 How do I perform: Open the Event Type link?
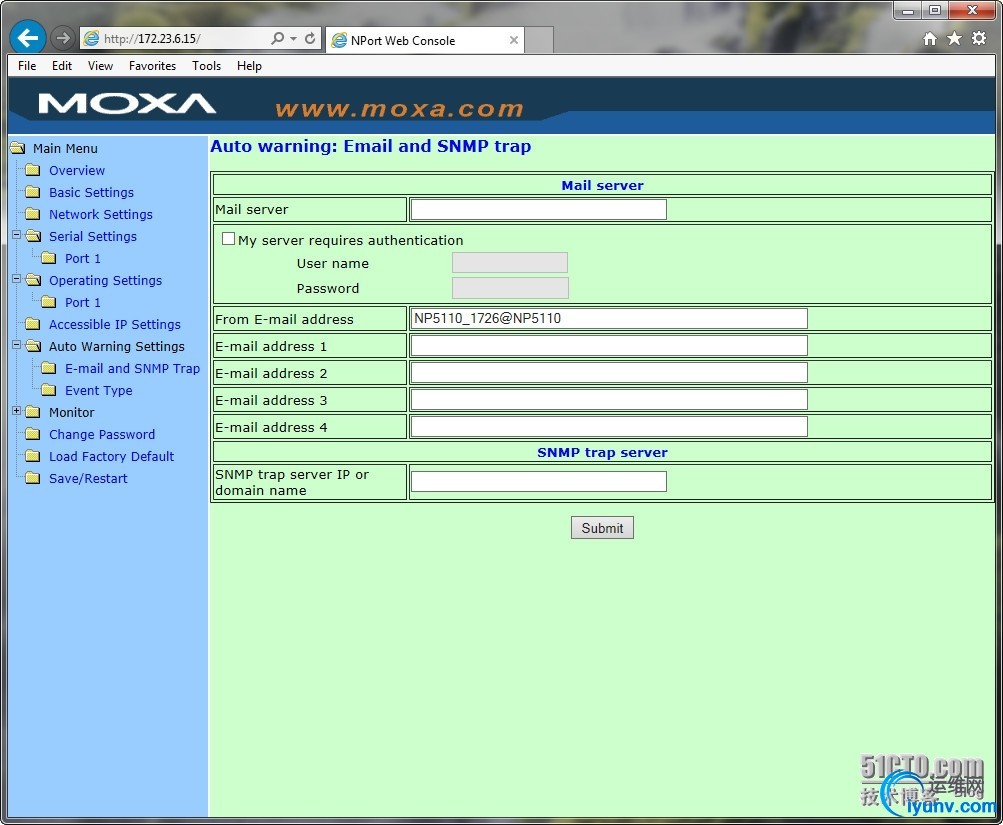99,390
